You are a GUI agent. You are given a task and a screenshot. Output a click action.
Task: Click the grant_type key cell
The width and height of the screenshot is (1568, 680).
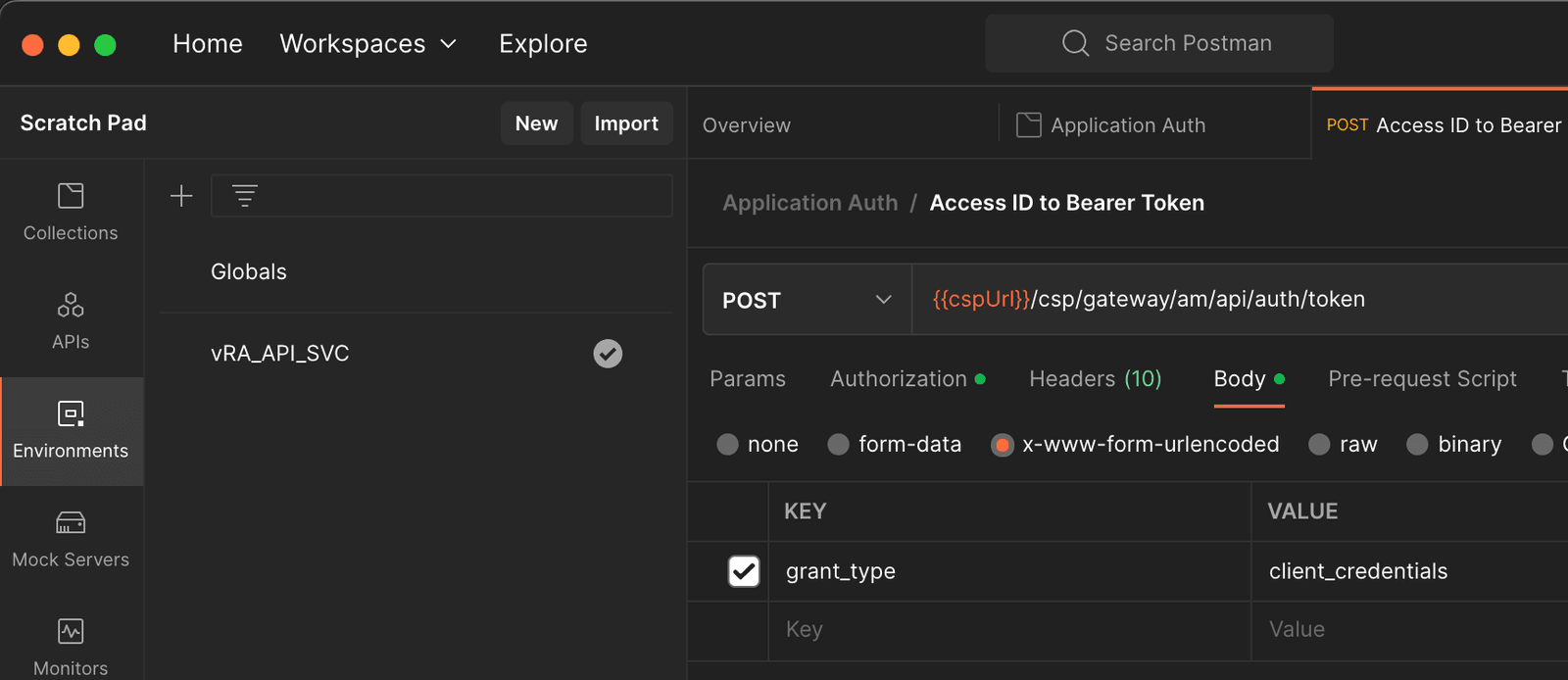click(x=1009, y=571)
